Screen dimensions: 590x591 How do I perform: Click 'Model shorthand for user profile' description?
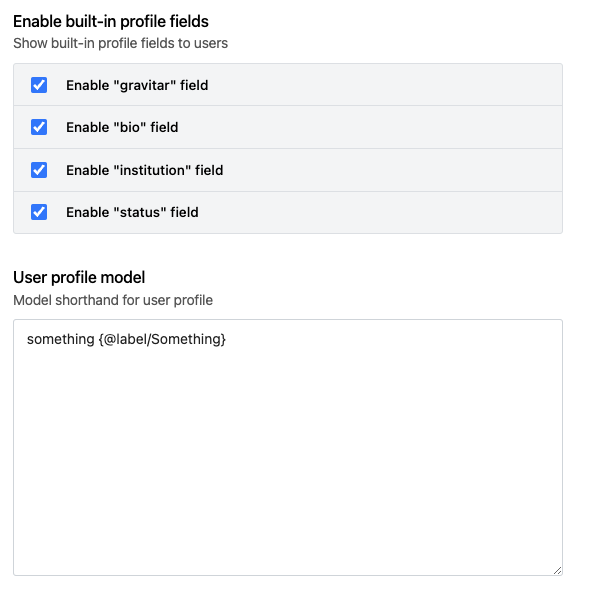point(113,300)
